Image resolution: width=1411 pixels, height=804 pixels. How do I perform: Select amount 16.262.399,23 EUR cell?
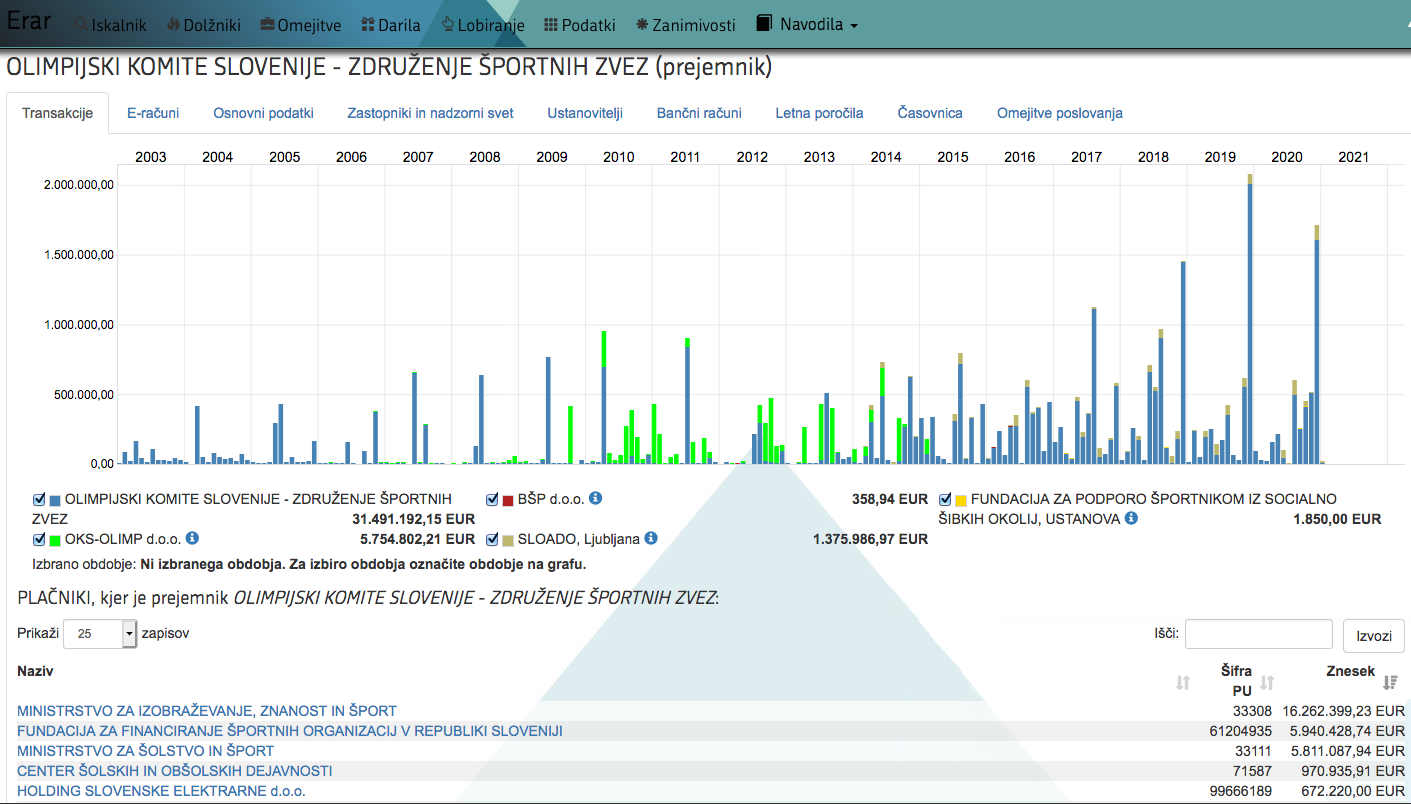pos(1345,711)
